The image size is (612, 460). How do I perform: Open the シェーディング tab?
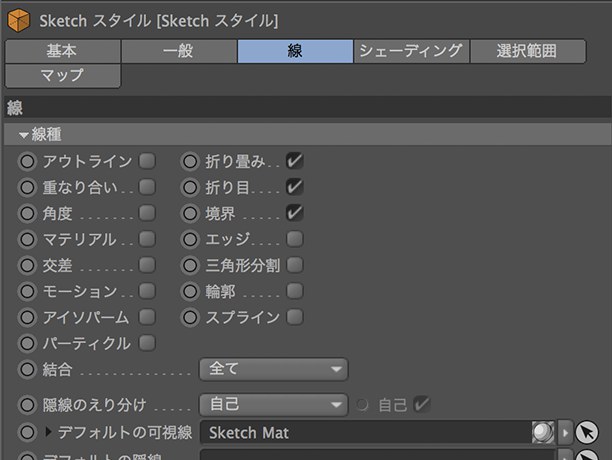point(411,51)
